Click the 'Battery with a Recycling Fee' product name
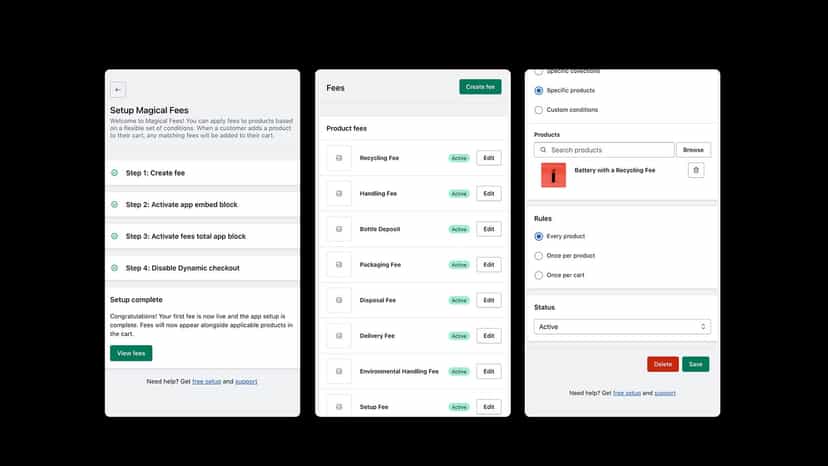Viewport: 828px width, 466px height. pyautogui.click(x=615, y=170)
